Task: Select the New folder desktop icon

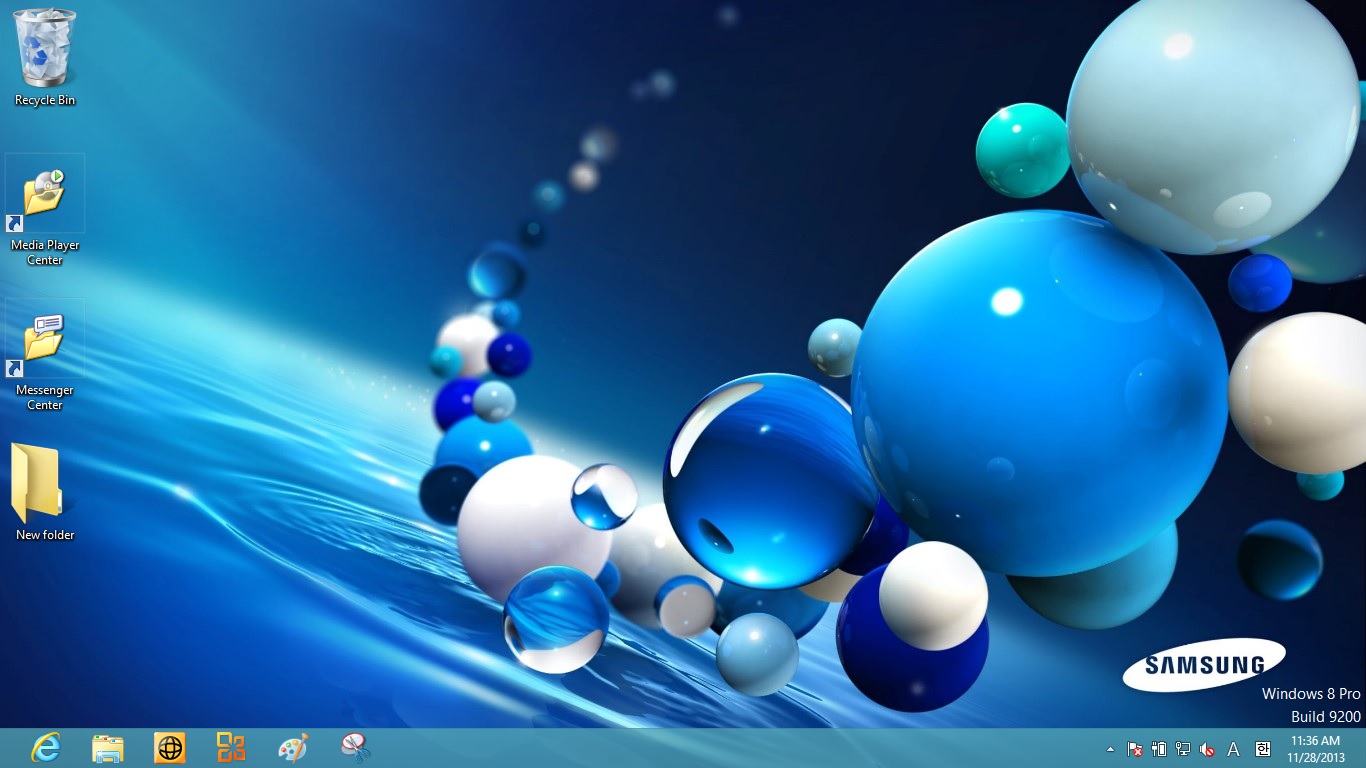Action: point(45,493)
